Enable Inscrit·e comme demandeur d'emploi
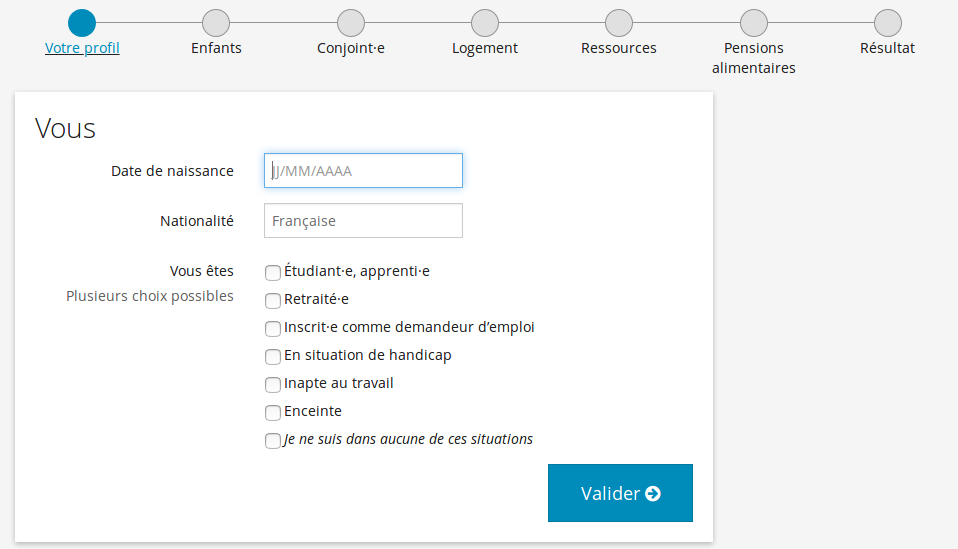The height and width of the screenshot is (549, 958). 273,328
